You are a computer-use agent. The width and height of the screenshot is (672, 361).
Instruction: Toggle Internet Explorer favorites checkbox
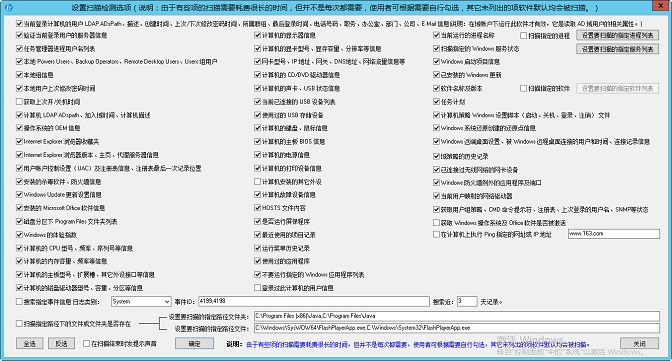pyautogui.click(x=19, y=141)
